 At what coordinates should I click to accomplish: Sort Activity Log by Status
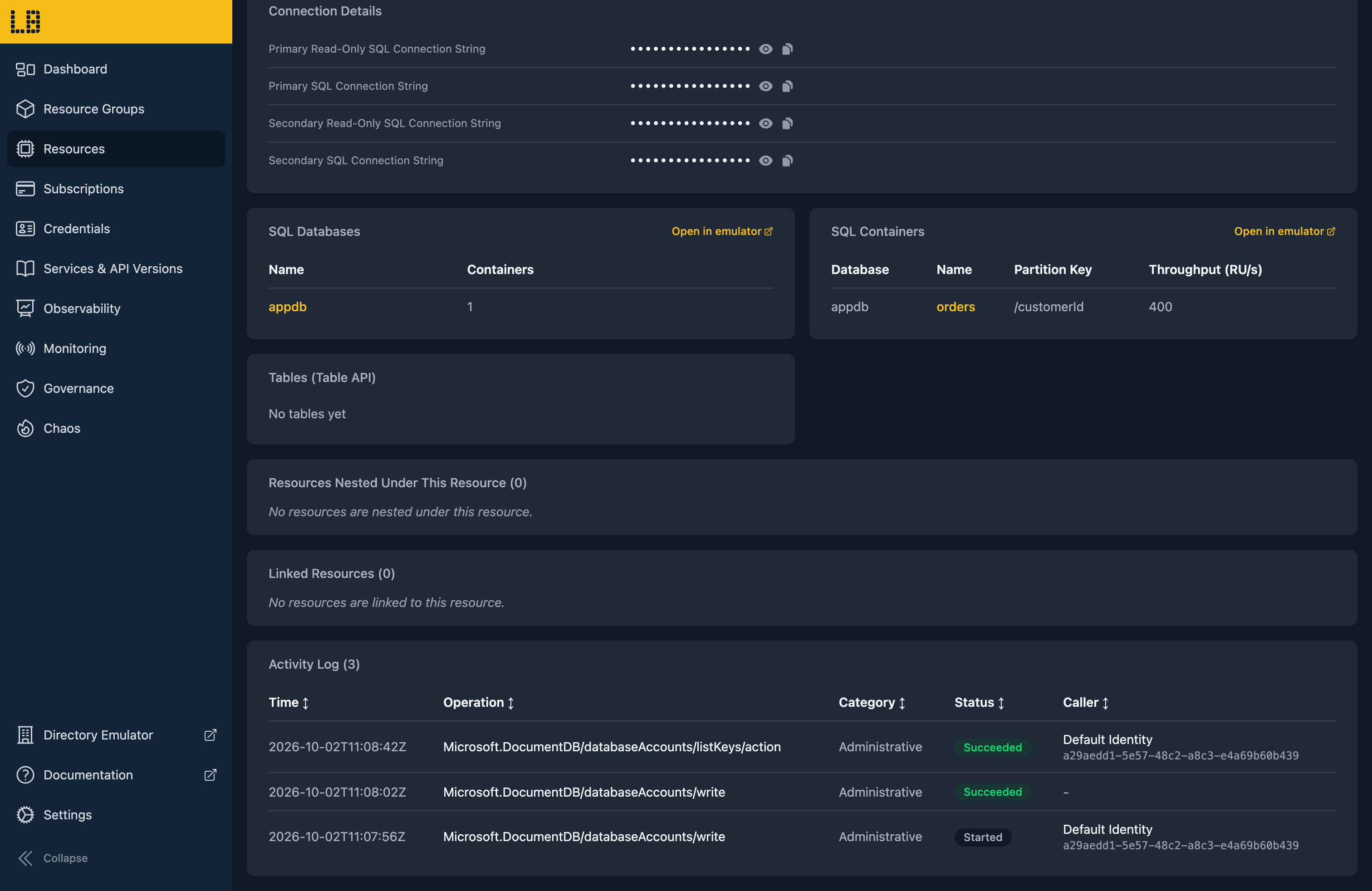coord(980,703)
